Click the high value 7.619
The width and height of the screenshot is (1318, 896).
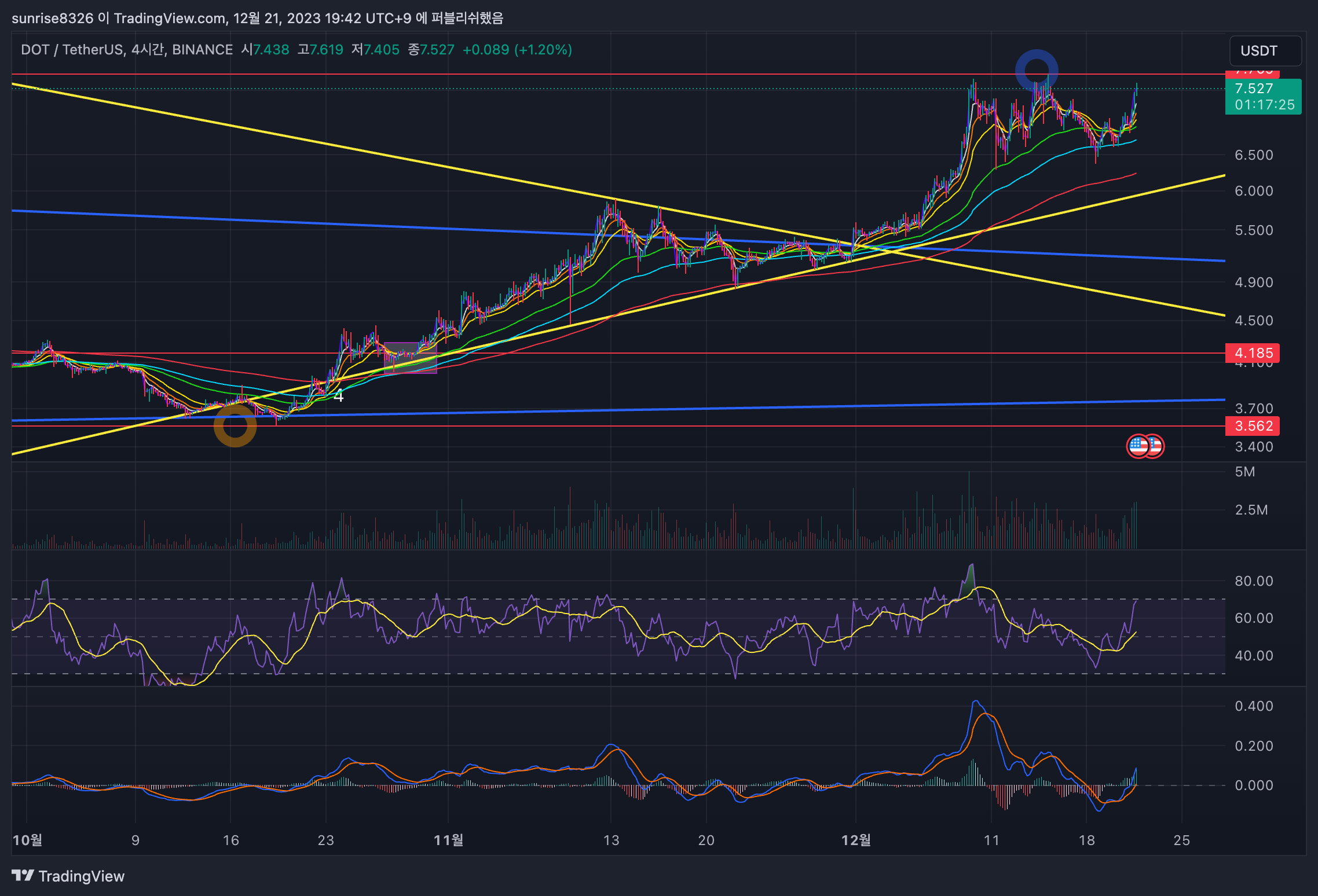326,50
